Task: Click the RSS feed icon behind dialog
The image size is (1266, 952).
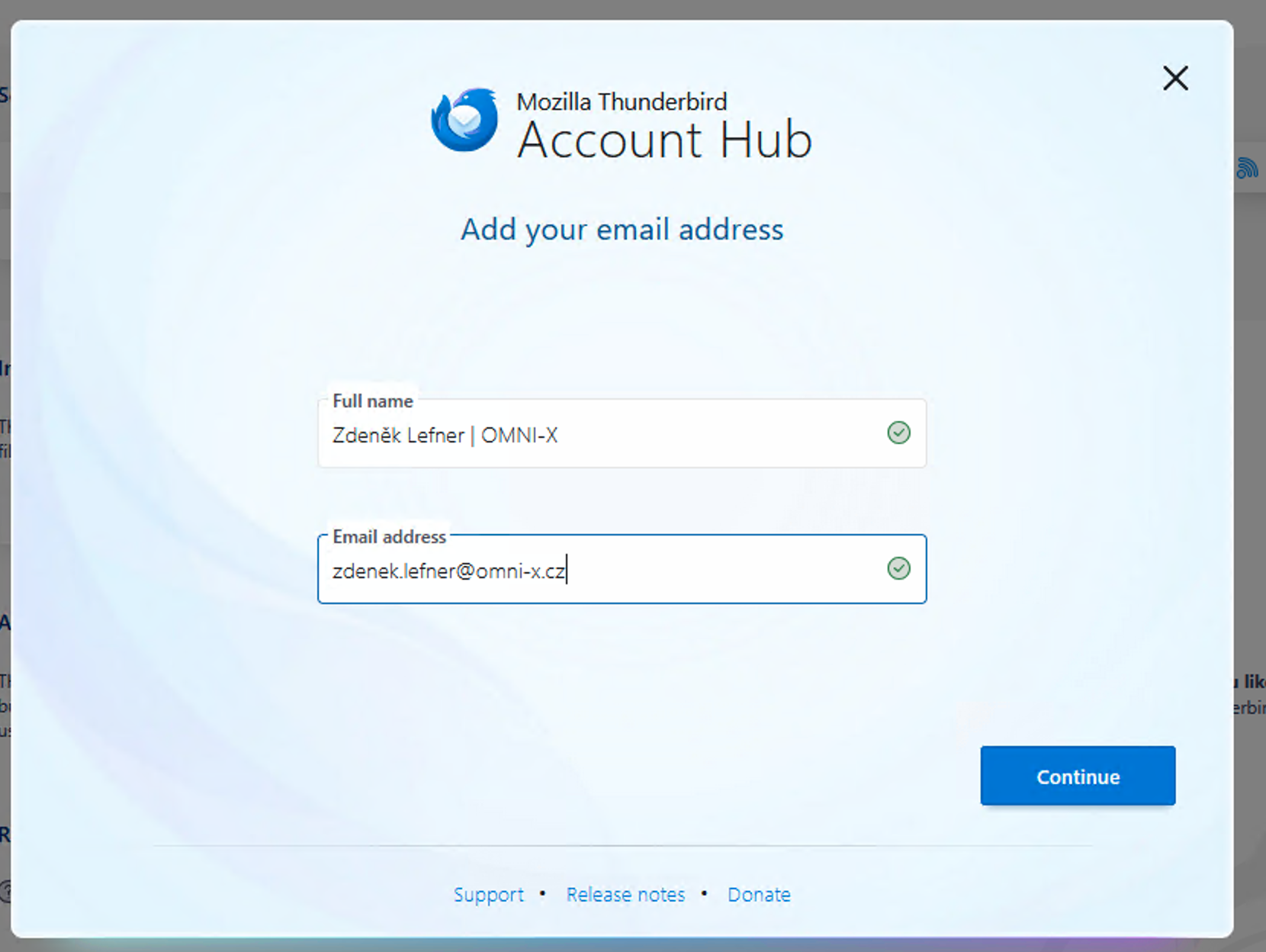Action: (1247, 168)
